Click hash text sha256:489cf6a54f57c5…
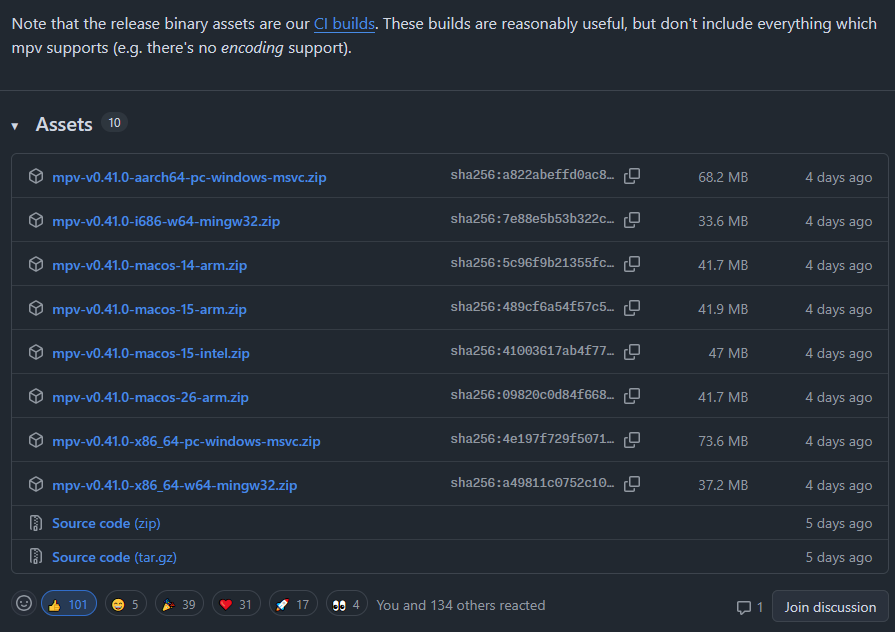The height and width of the screenshot is (632, 895). pyautogui.click(x=532, y=308)
